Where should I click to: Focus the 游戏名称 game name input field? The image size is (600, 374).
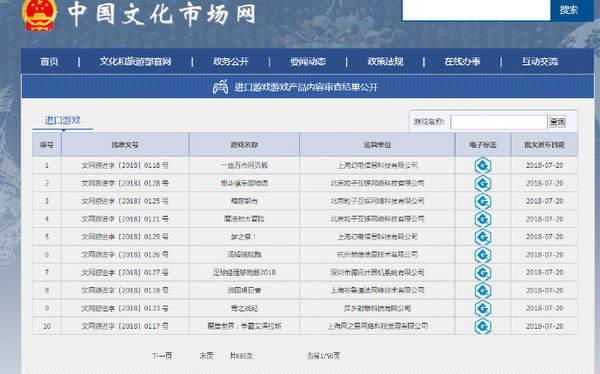[499, 122]
